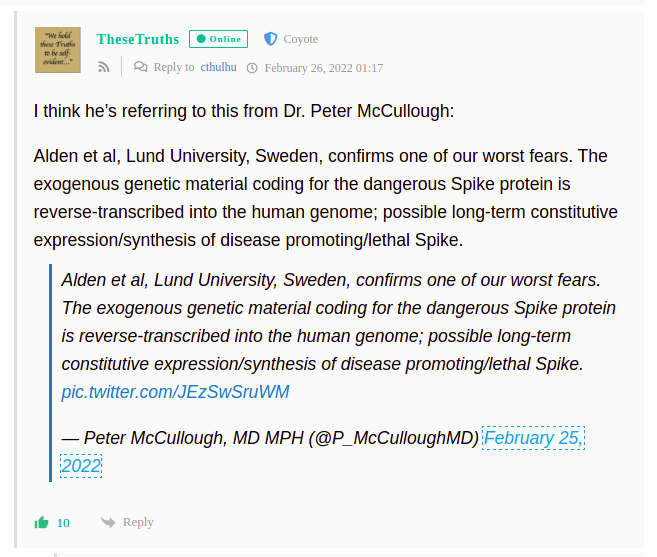Click the Coyote rank label
Image resolution: width=657 pixels, height=557 pixels.
[x=300, y=39]
